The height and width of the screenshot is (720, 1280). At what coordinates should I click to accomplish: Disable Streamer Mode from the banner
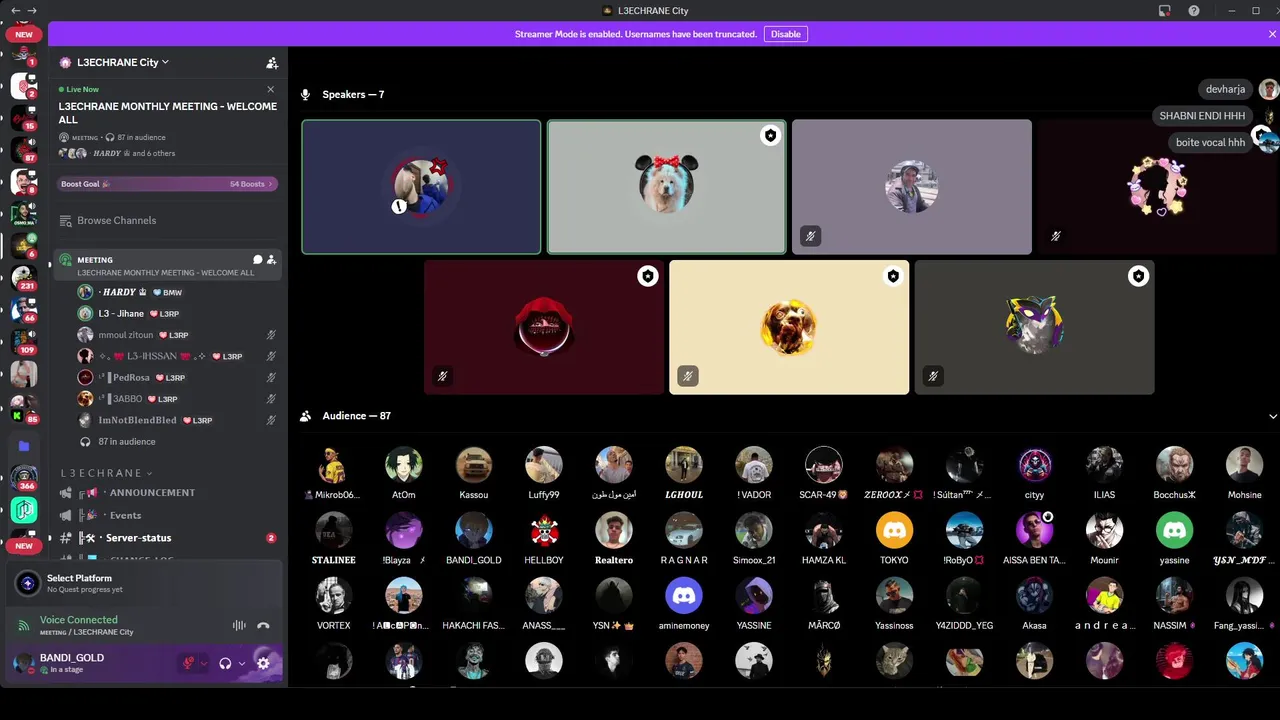[x=786, y=34]
